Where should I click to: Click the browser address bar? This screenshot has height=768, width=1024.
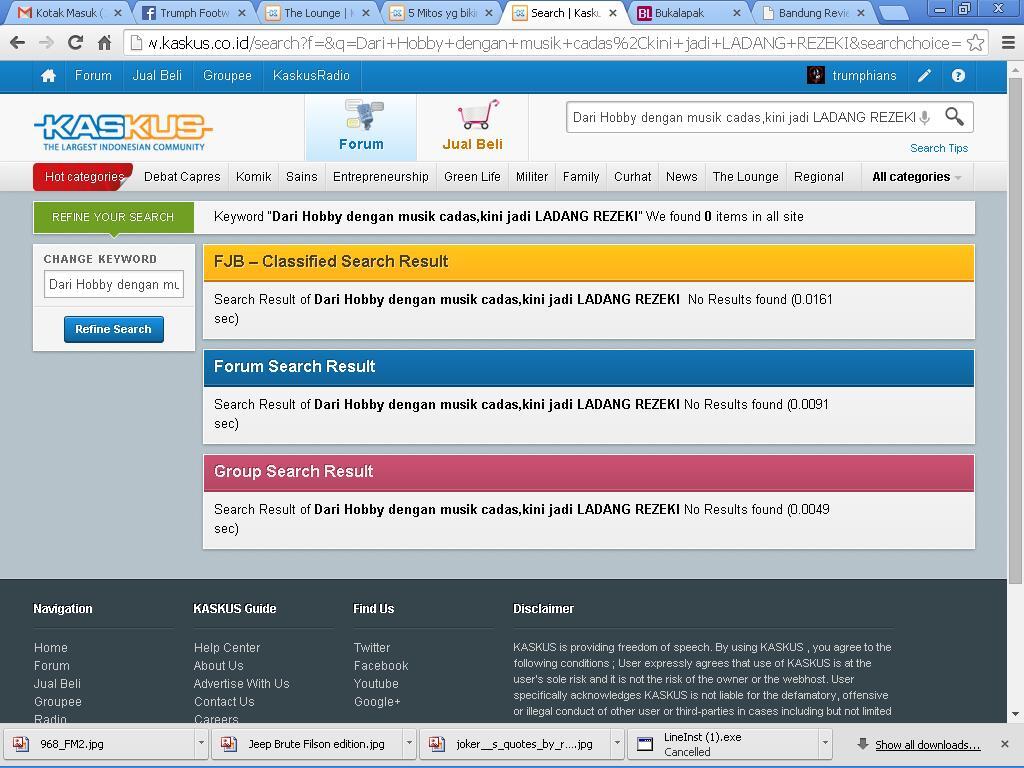(554, 43)
